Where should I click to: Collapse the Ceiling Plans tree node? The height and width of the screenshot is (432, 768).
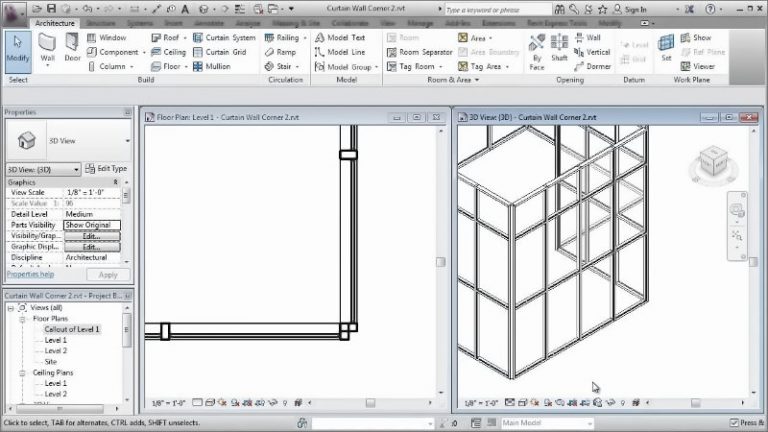point(24,372)
